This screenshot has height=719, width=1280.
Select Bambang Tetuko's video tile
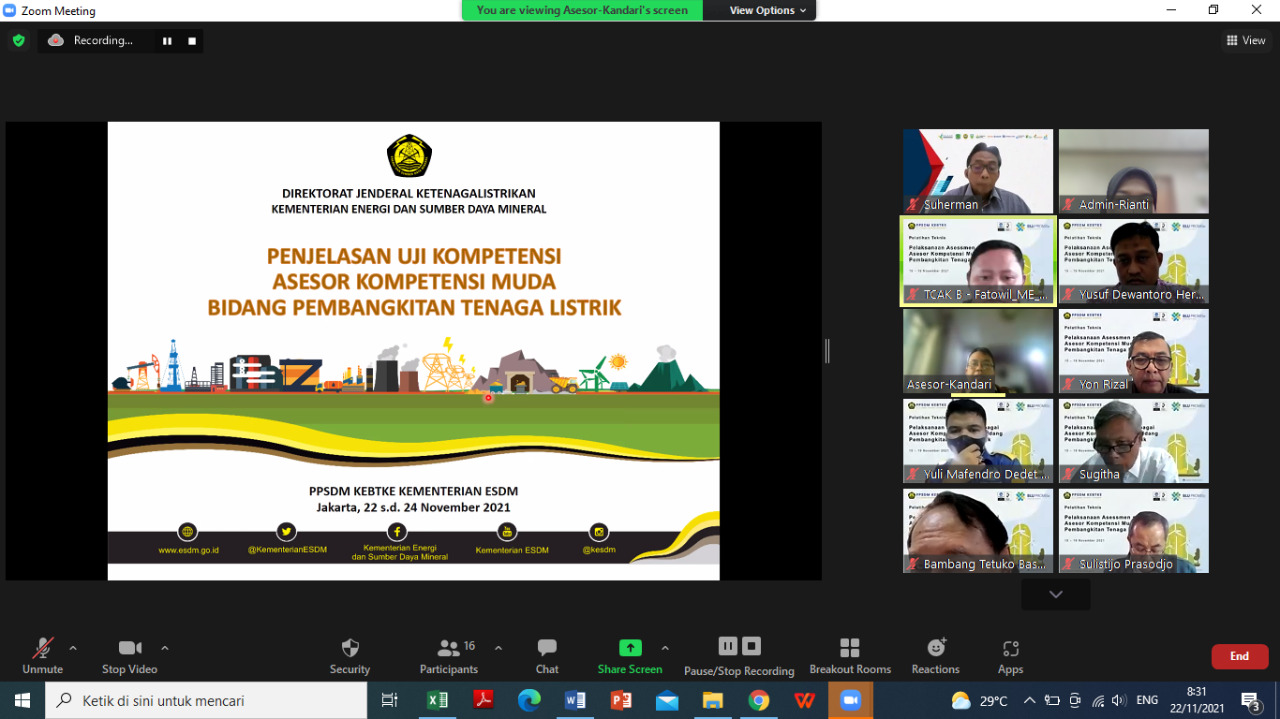coord(978,531)
